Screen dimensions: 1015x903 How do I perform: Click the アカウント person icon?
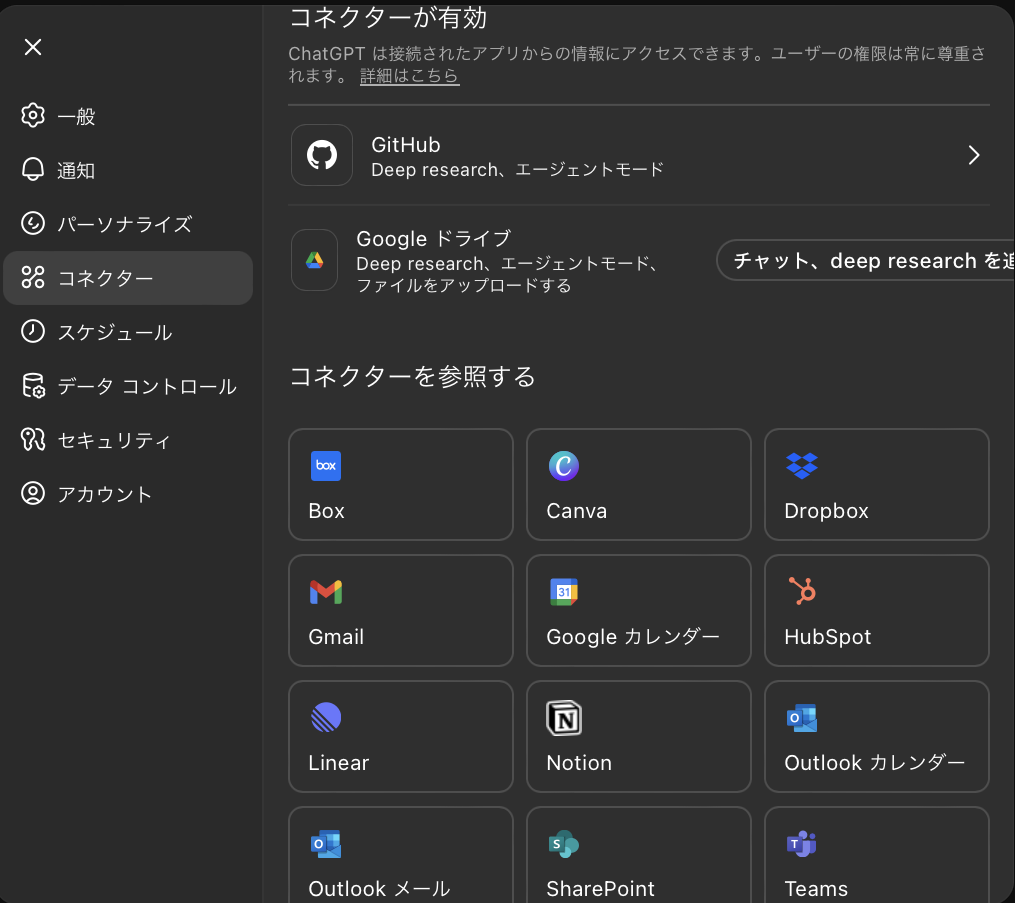[33, 493]
